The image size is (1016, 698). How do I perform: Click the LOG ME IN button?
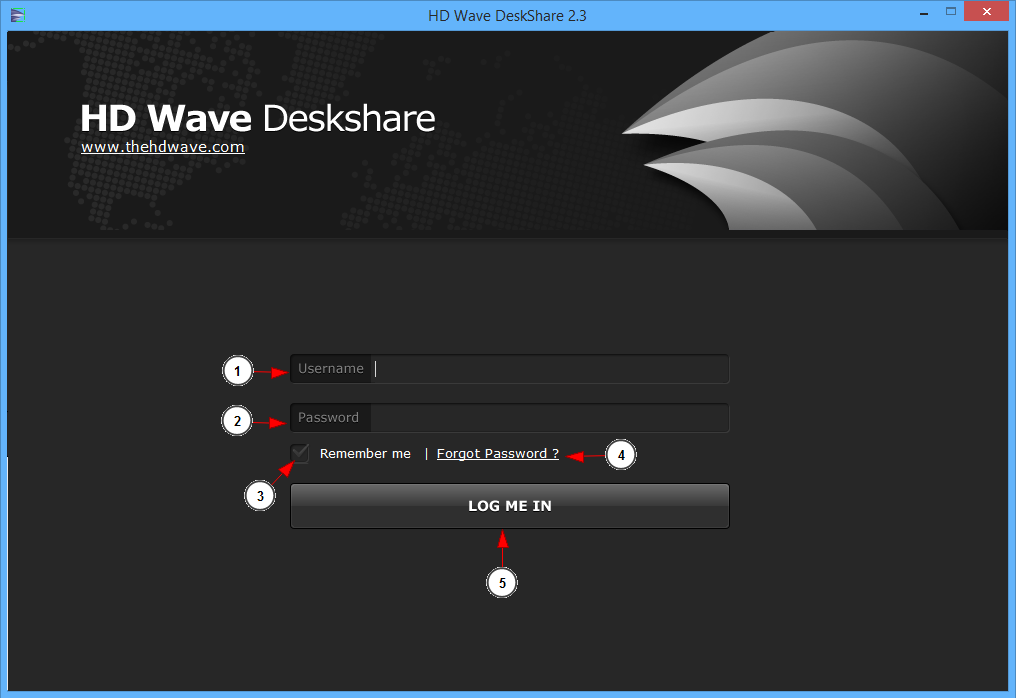[x=509, y=506]
